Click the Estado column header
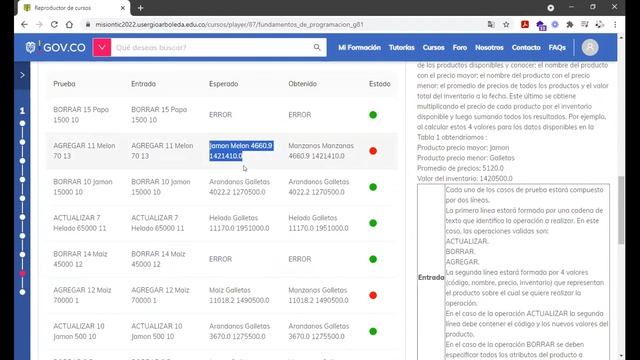Image resolution: width=640 pixels, height=360 pixels. click(x=380, y=84)
